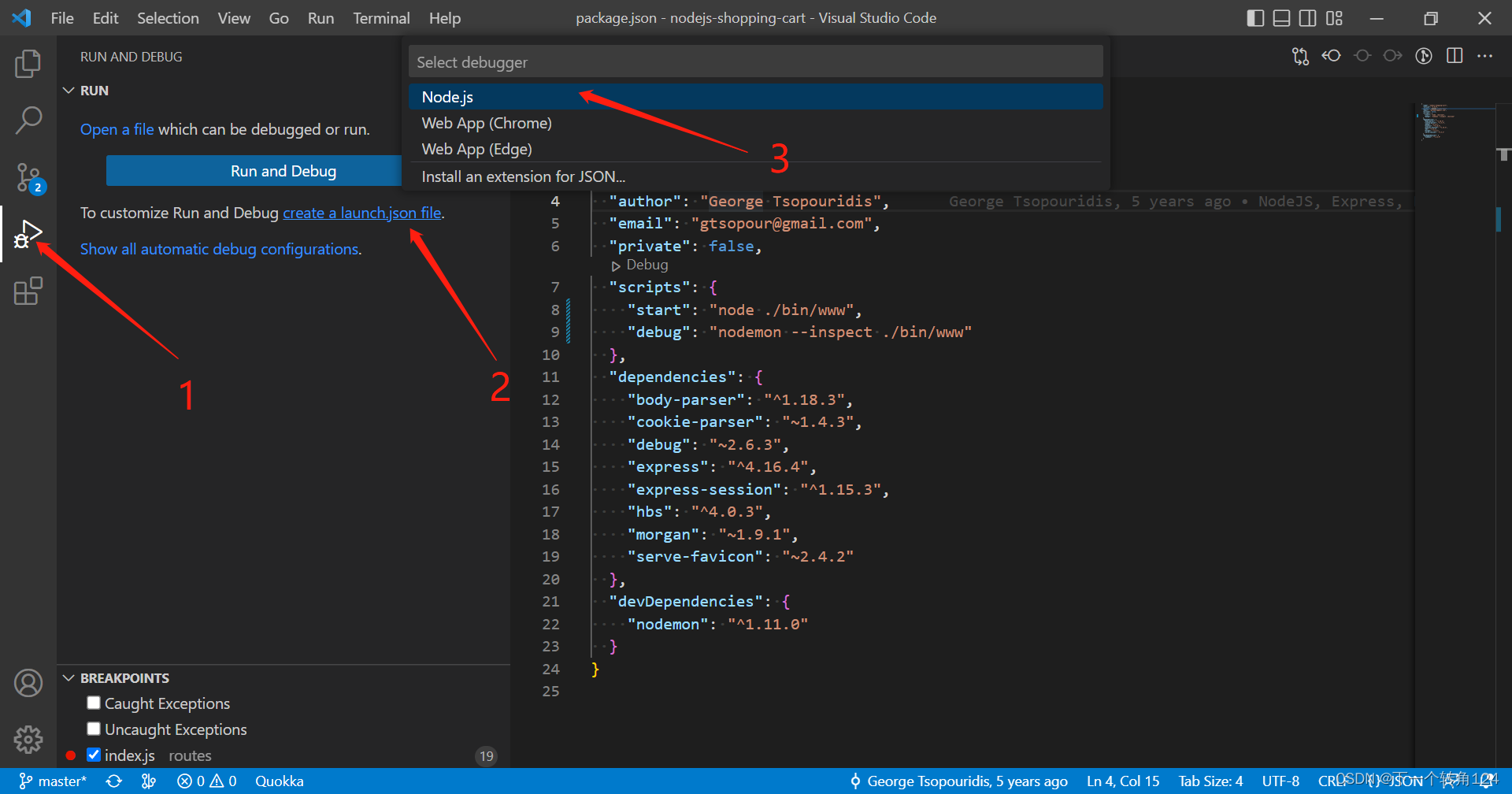
Task: Toggle Caught Exceptions checkbox
Action: click(94, 703)
